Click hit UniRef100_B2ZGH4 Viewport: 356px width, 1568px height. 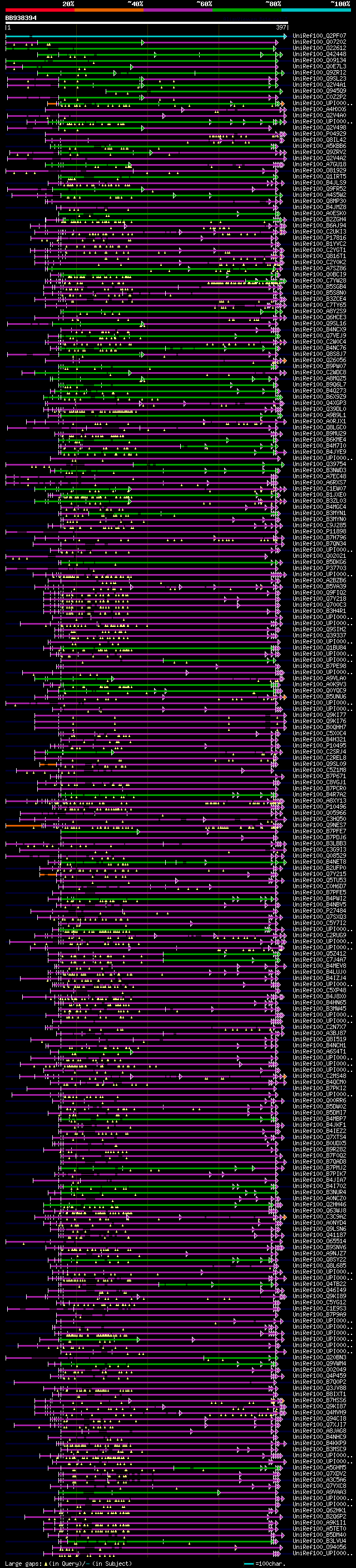click(319, 219)
